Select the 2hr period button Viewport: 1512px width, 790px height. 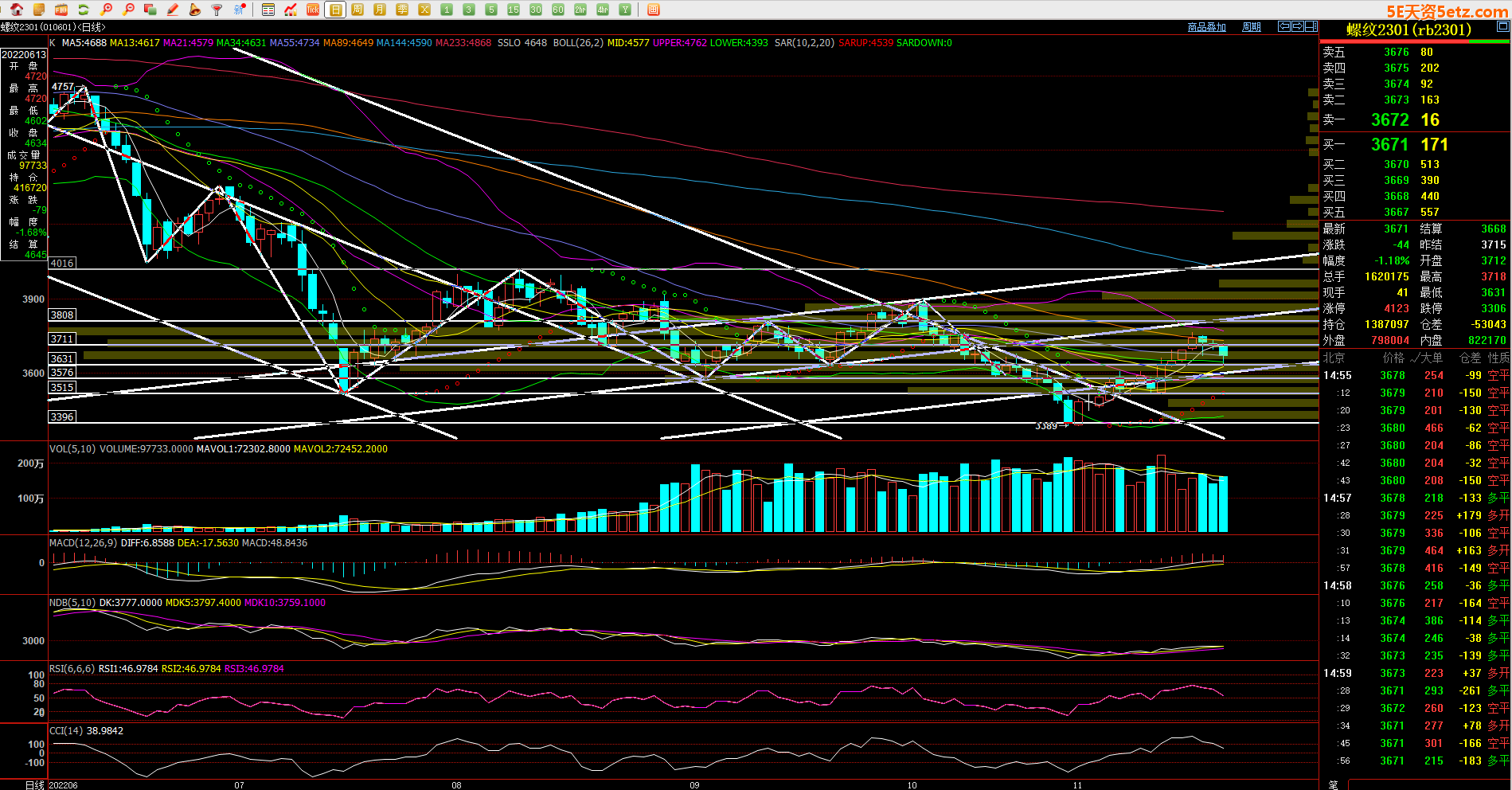pos(580,10)
